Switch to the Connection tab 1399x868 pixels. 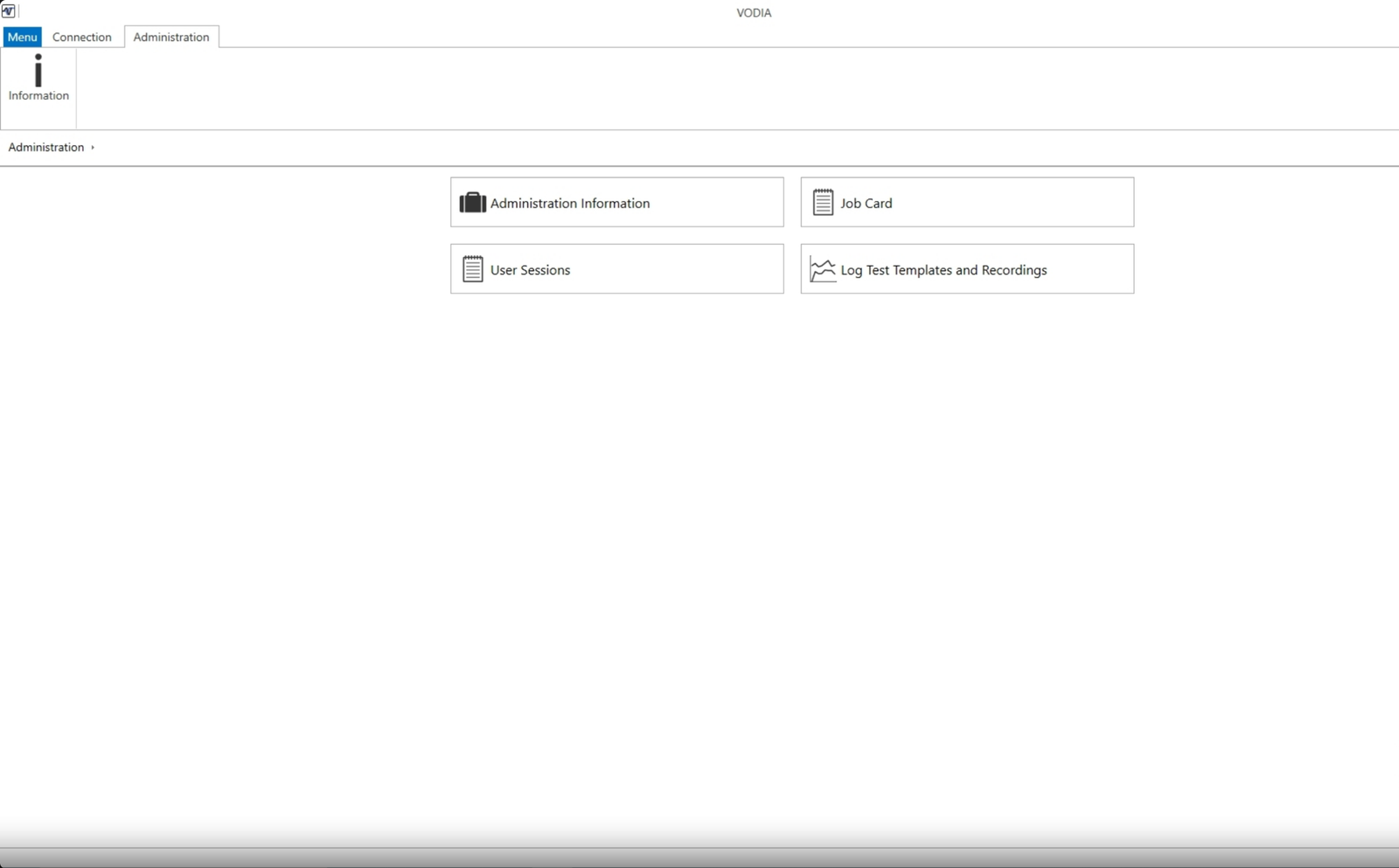pyautogui.click(x=82, y=37)
